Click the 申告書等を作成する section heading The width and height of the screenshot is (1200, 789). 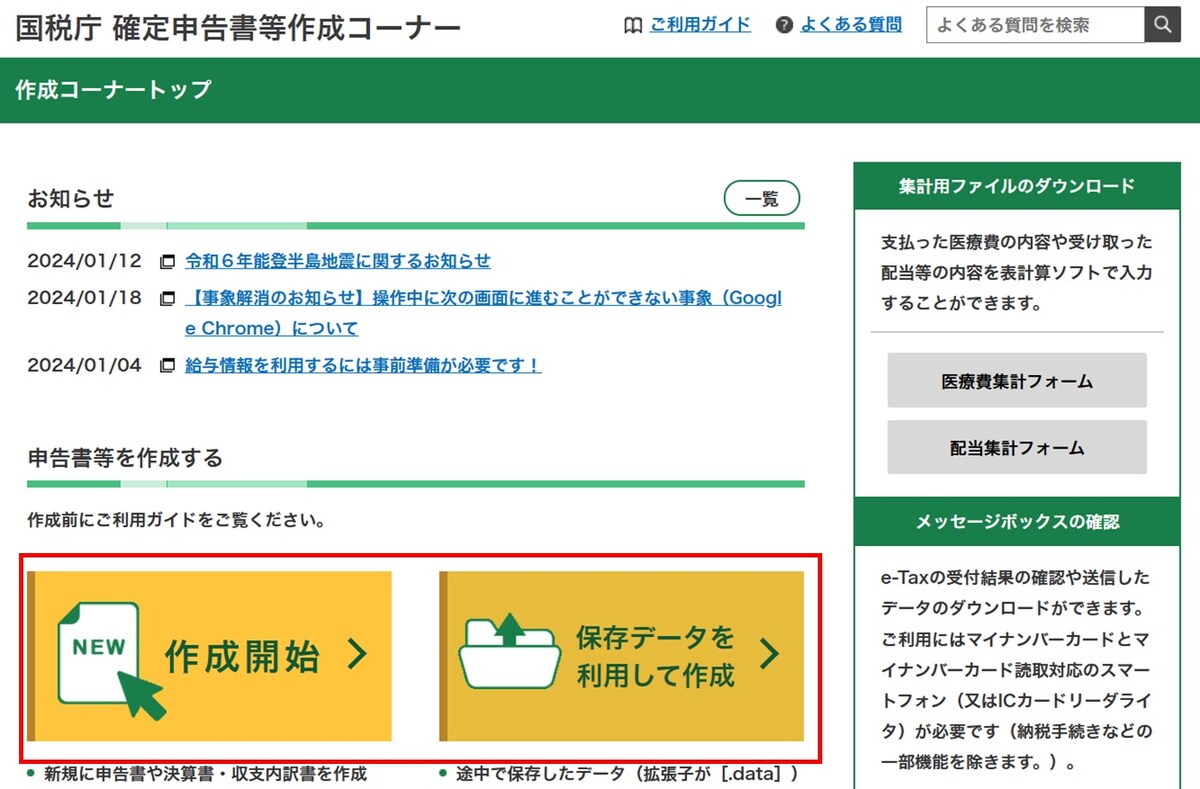tap(126, 458)
